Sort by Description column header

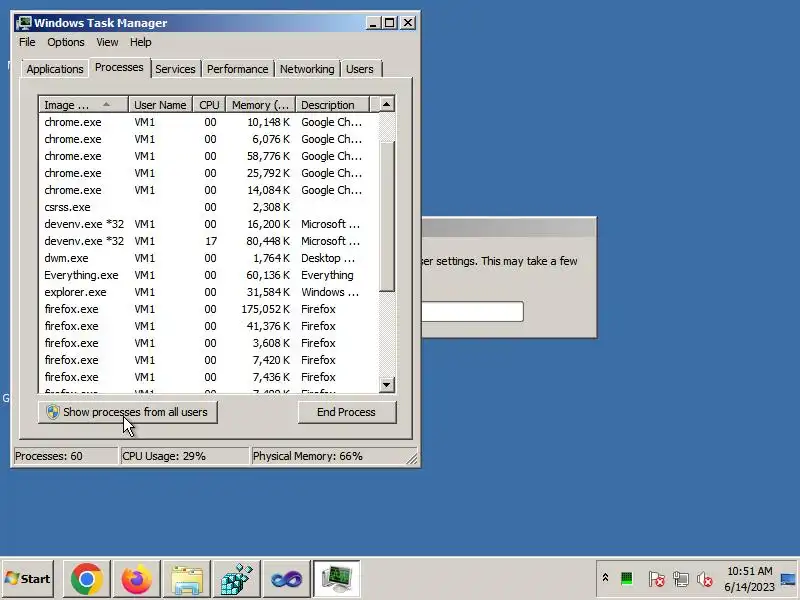pyautogui.click(x=332, y=105)
